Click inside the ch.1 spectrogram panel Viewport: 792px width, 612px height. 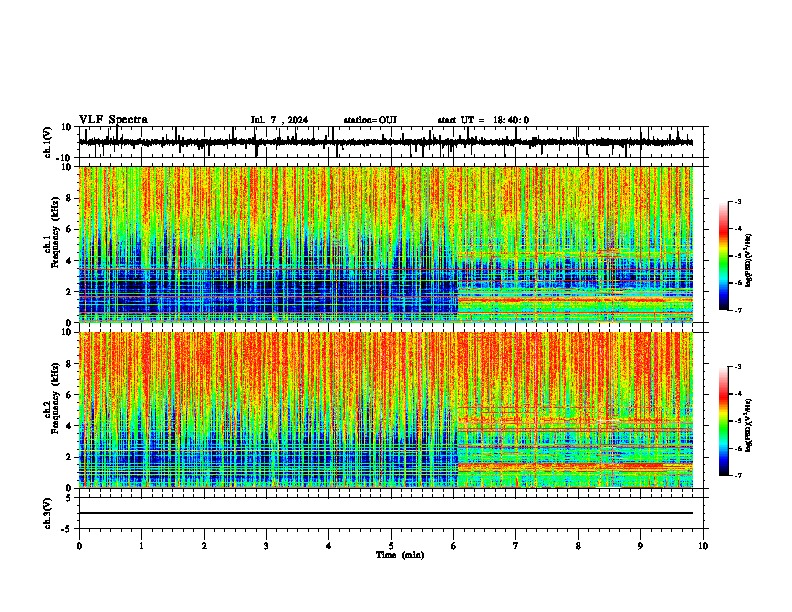[x=385, y=244]
